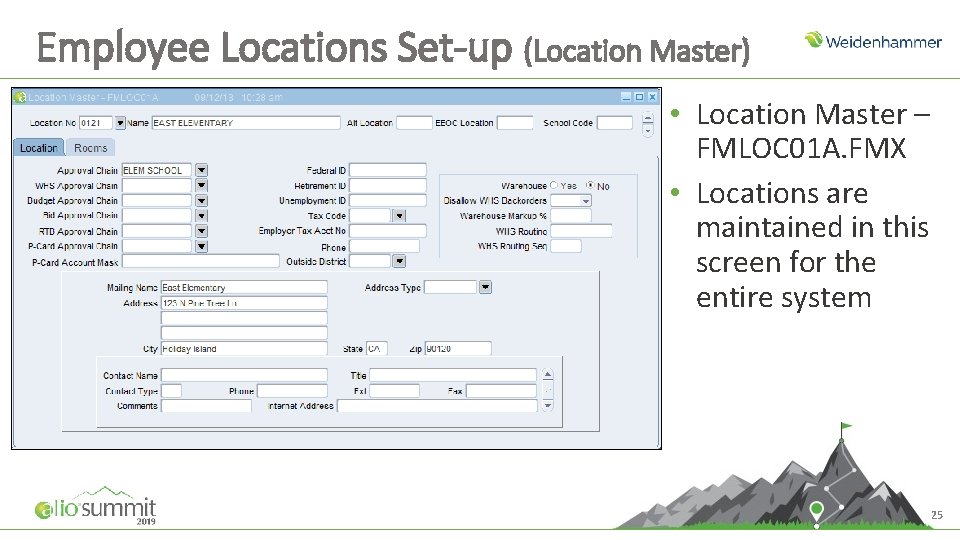Click the Unemployment ID field

coord(388,200)
